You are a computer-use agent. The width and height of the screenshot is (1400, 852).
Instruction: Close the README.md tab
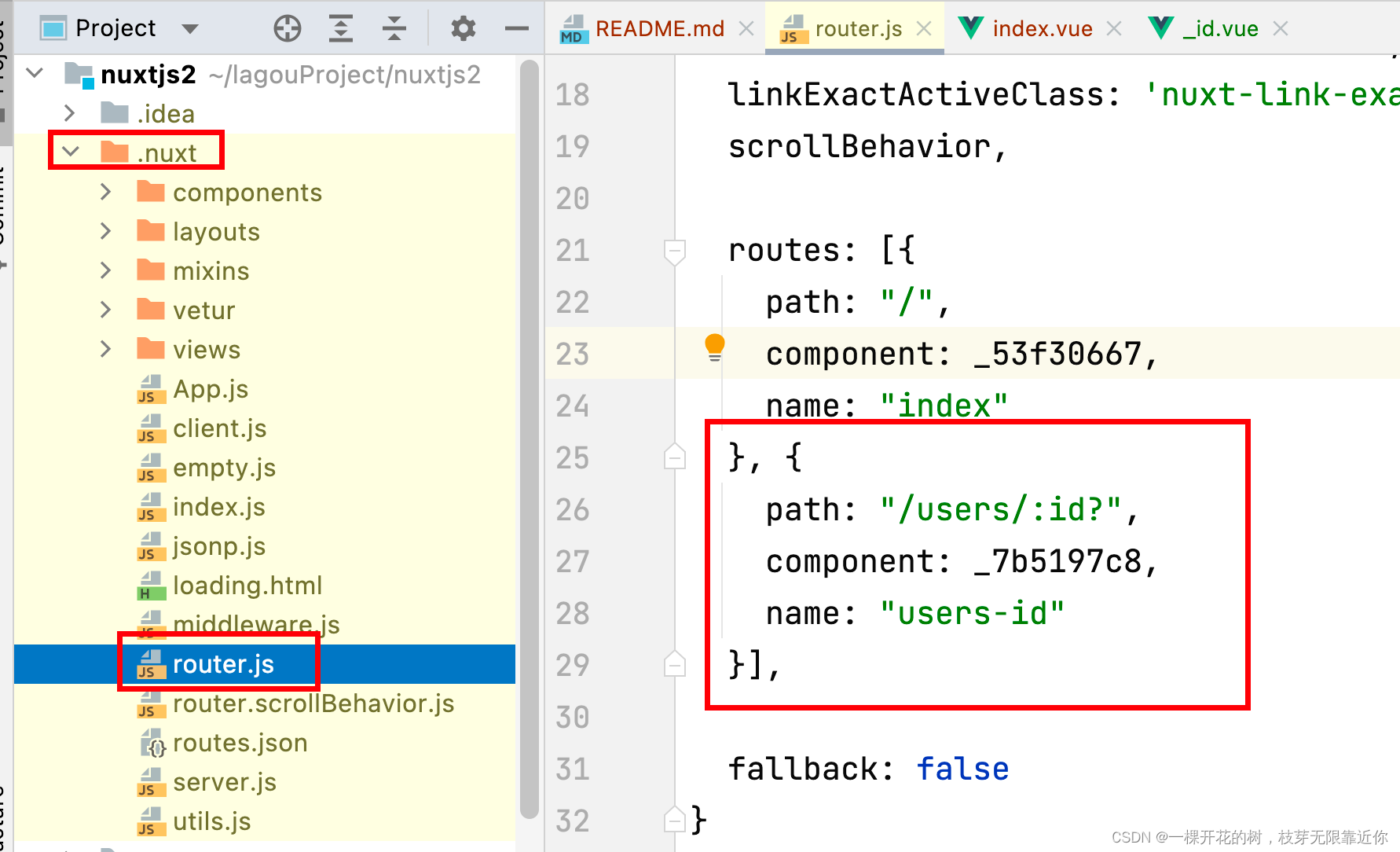pos(746,29)
